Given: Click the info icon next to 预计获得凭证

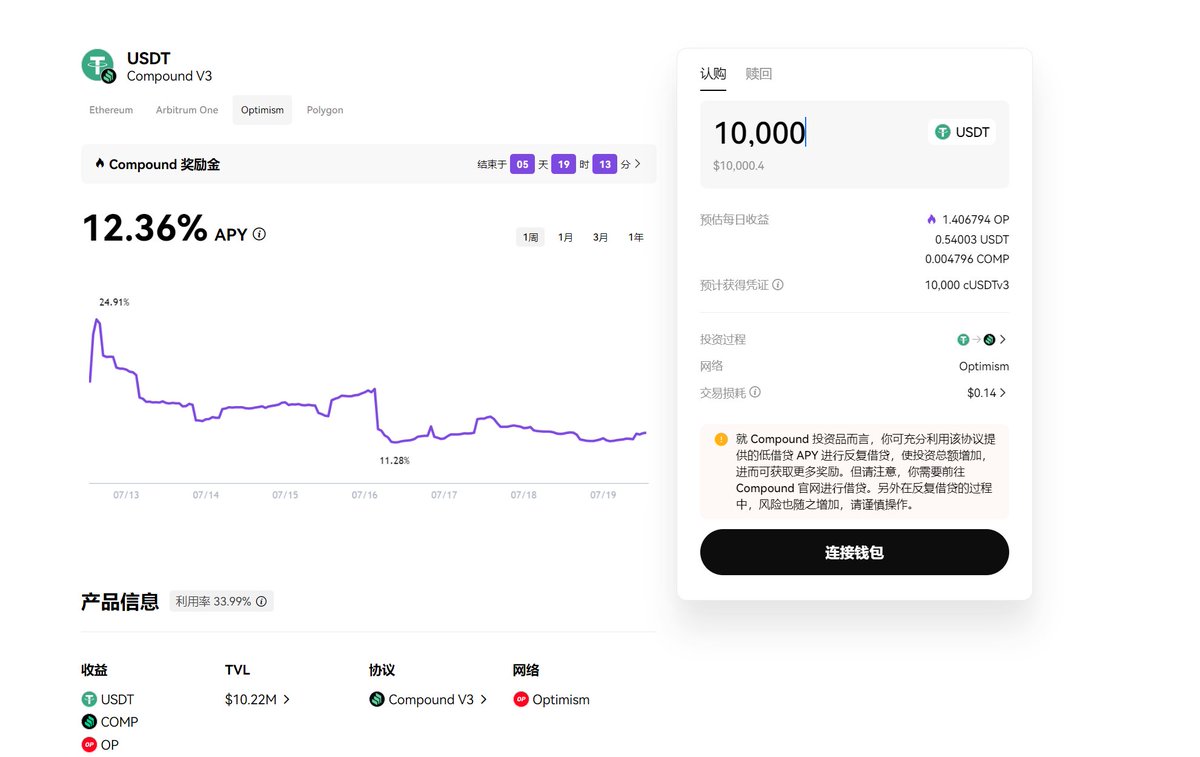Looking at the screenshot, I should coord(778,285).
